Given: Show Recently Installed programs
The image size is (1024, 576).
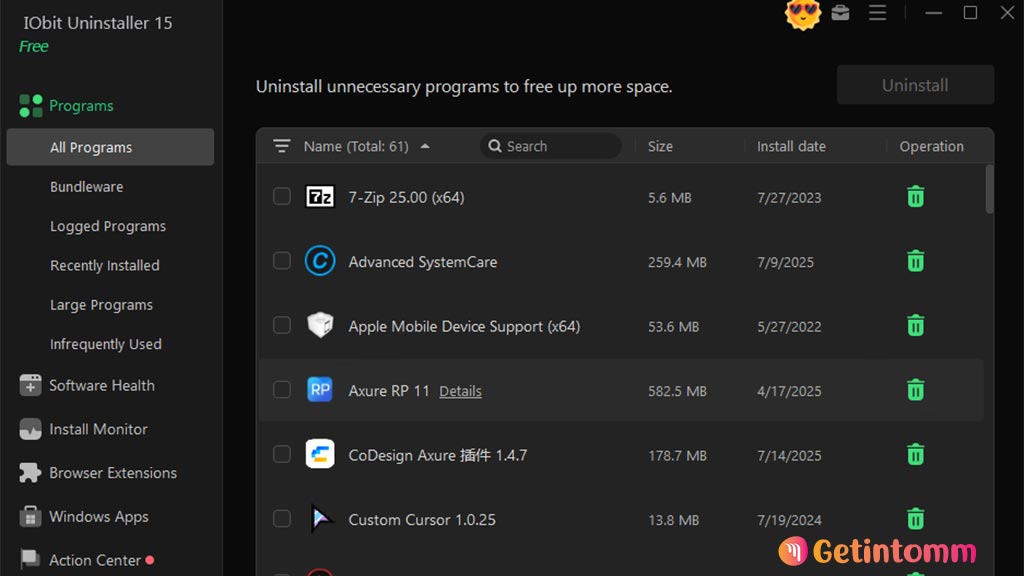Looking at the screenshot, I should (104, 266).
